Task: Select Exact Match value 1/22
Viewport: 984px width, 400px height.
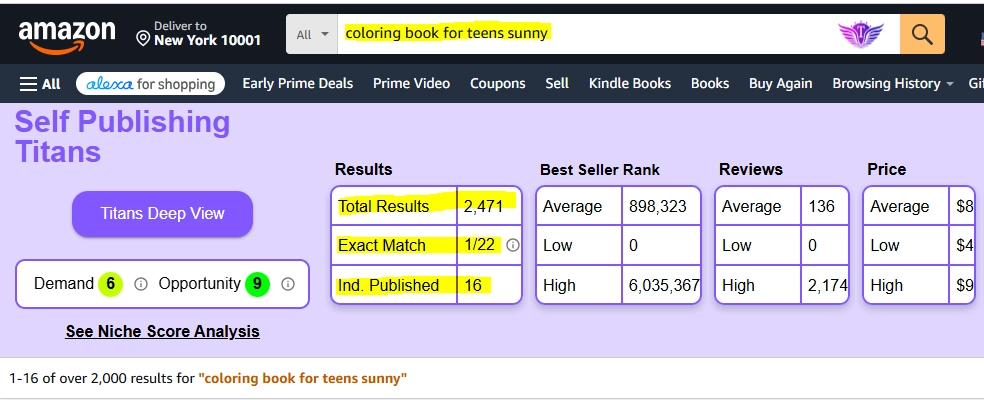Action: click(480, 245)
